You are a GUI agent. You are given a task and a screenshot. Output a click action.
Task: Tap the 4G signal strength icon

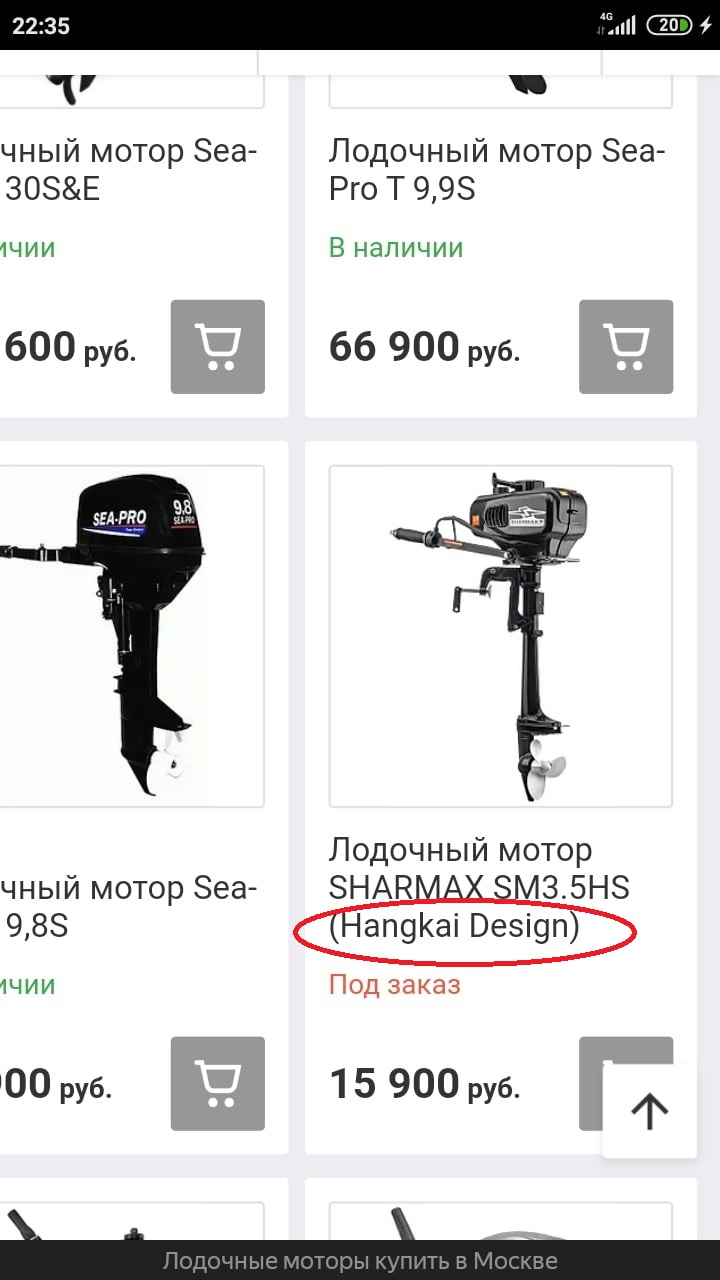(616, 24)
